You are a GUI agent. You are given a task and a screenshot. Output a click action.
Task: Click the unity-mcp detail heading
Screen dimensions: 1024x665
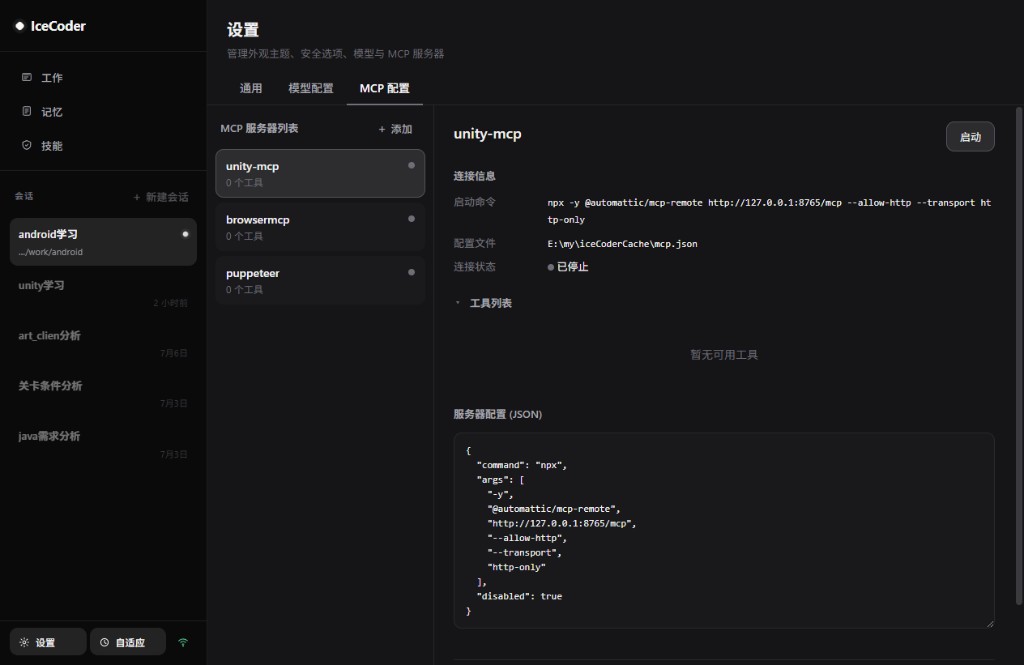[x=487, y=134]
